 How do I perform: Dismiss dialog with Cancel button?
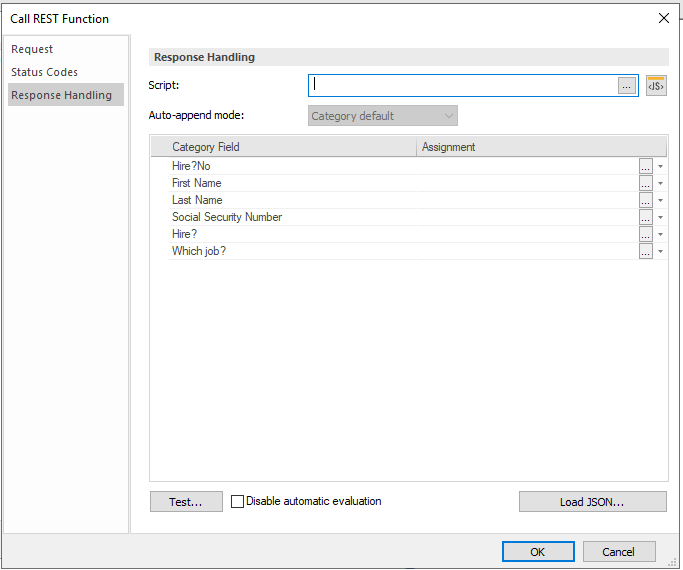(x=619, y=552)
